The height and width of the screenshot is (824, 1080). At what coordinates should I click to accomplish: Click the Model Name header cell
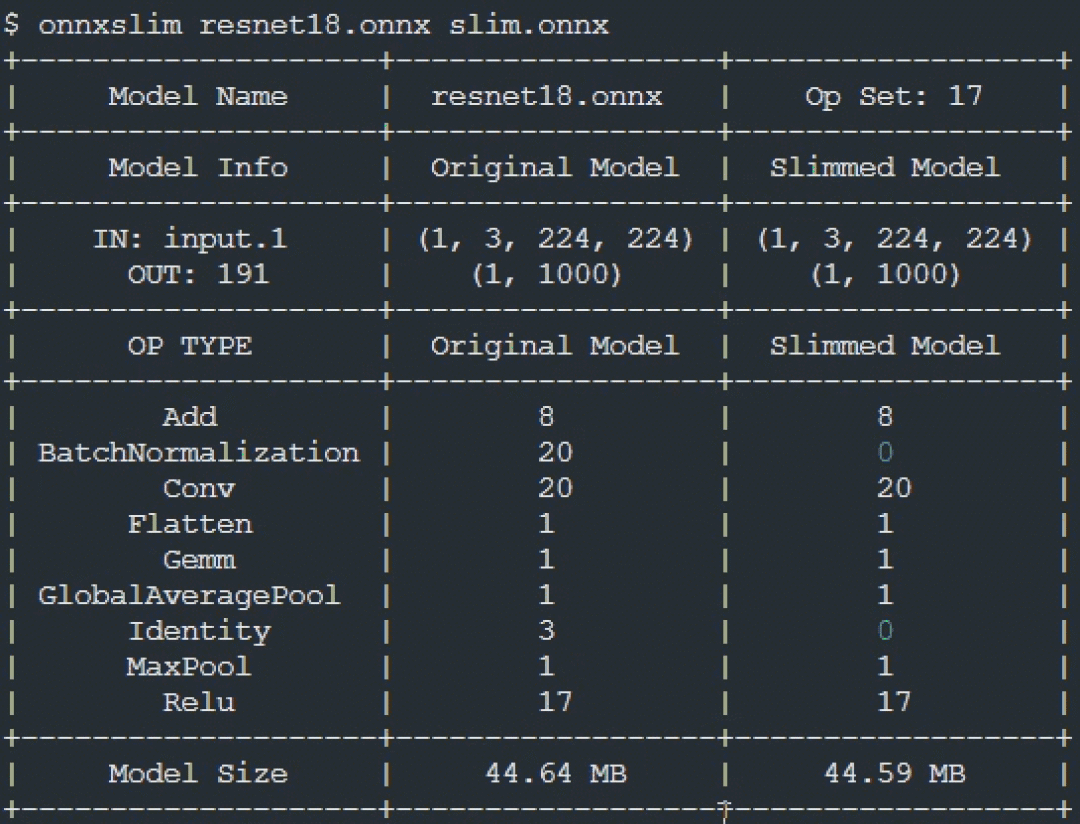[x=198, y=96]
